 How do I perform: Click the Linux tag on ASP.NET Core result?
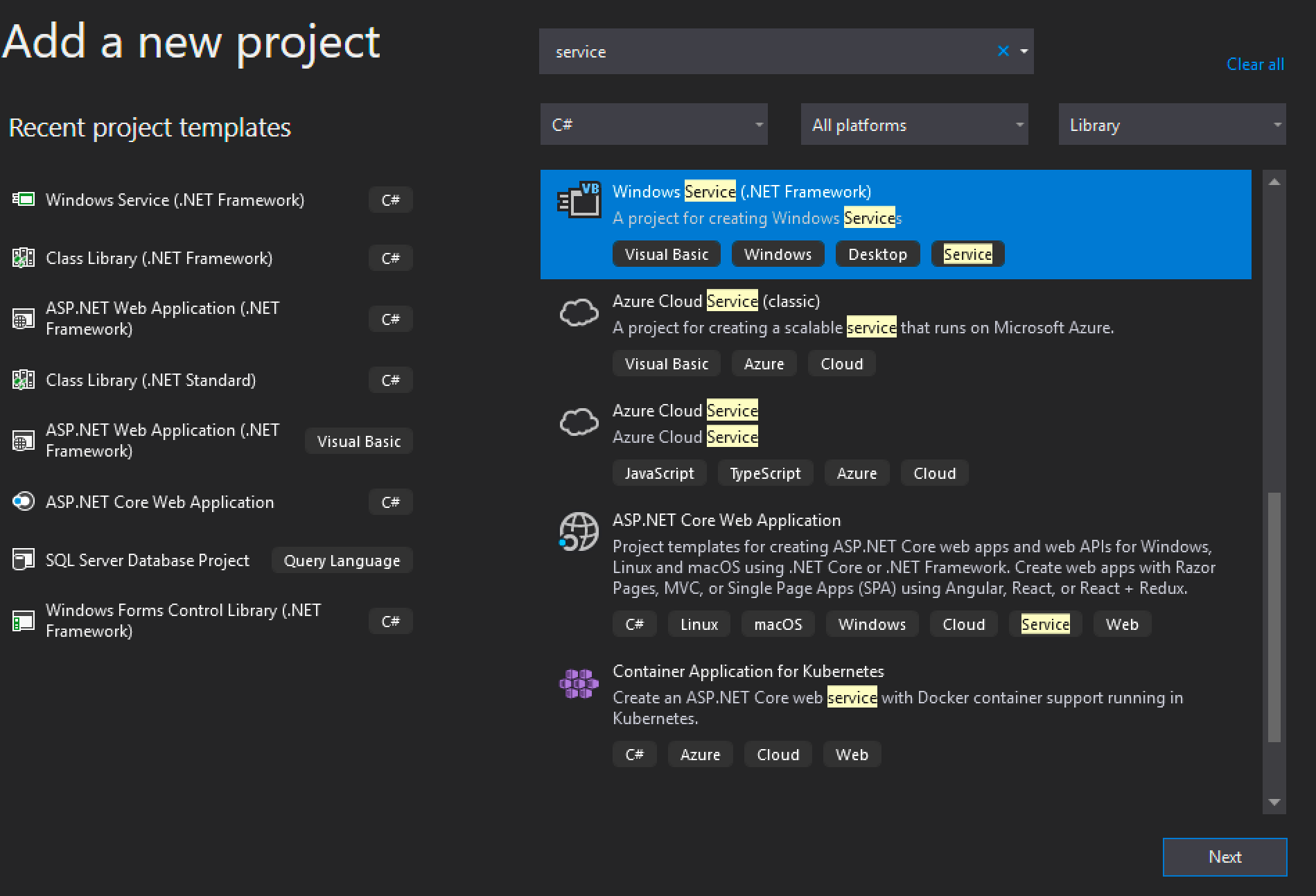pyautogui.click(x=699, y=624)
